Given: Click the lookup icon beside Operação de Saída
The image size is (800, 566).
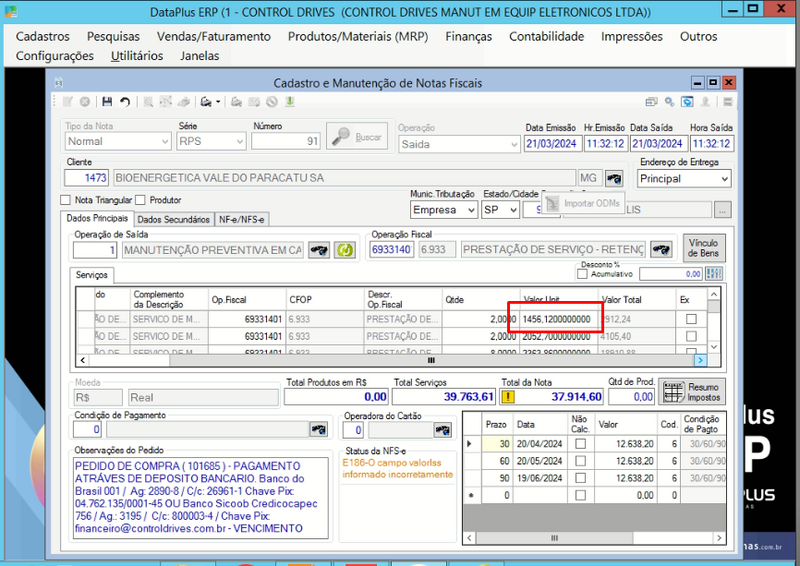Looking at the screenshot, I should pos(319,250).
